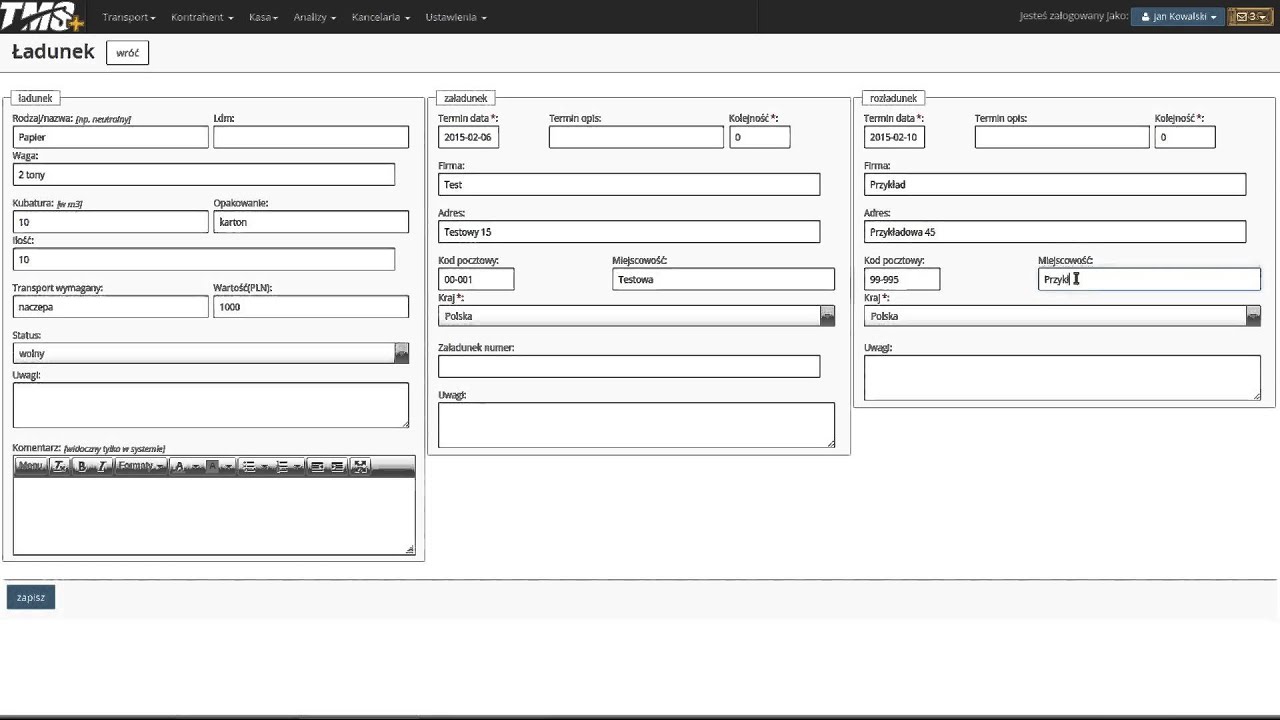
Task: Click the Ilość field
Action: (x=204, y=259)
